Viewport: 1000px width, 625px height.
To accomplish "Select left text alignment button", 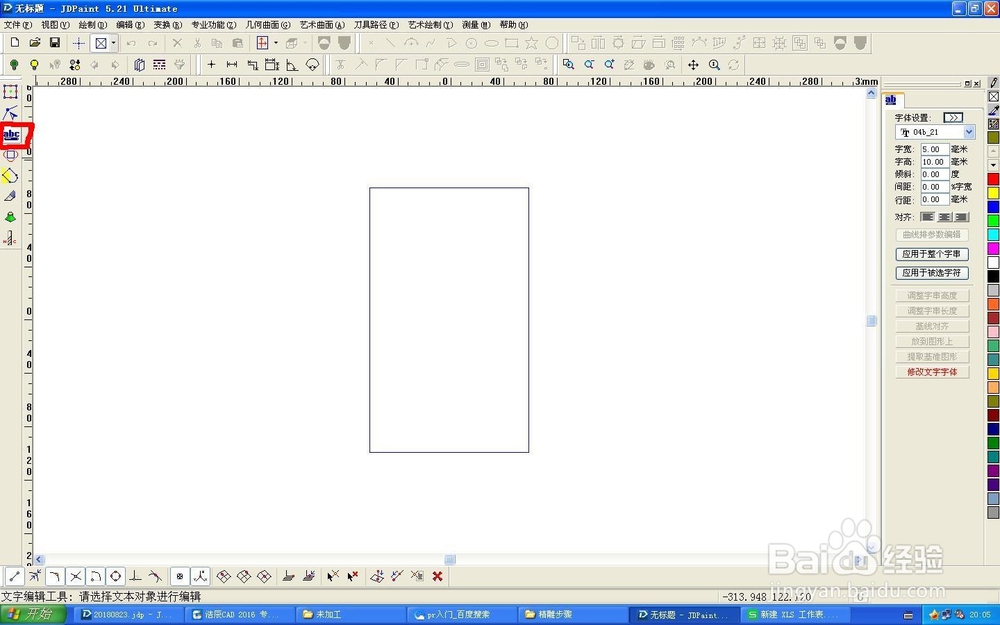I will pos(927,217).
